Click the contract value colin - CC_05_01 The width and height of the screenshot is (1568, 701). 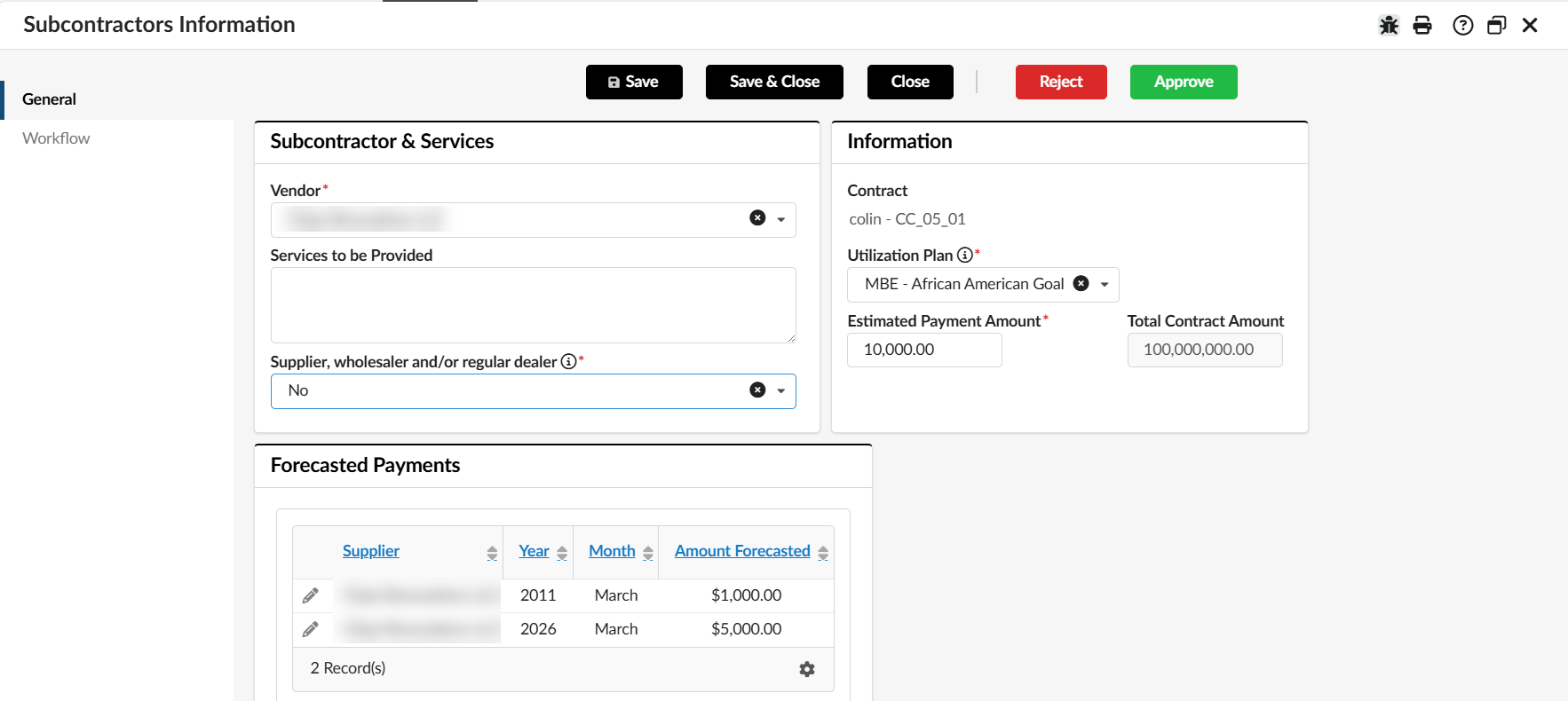907,219
